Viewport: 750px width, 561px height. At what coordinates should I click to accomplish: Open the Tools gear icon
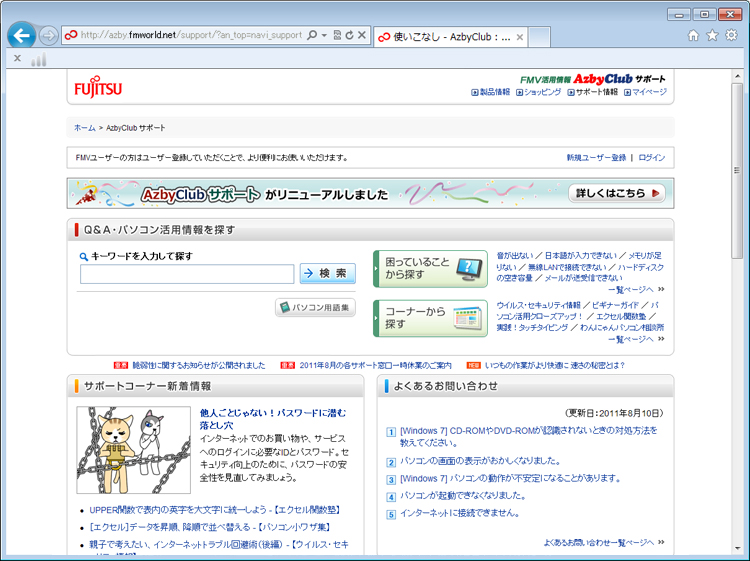(x=731, y=35)
